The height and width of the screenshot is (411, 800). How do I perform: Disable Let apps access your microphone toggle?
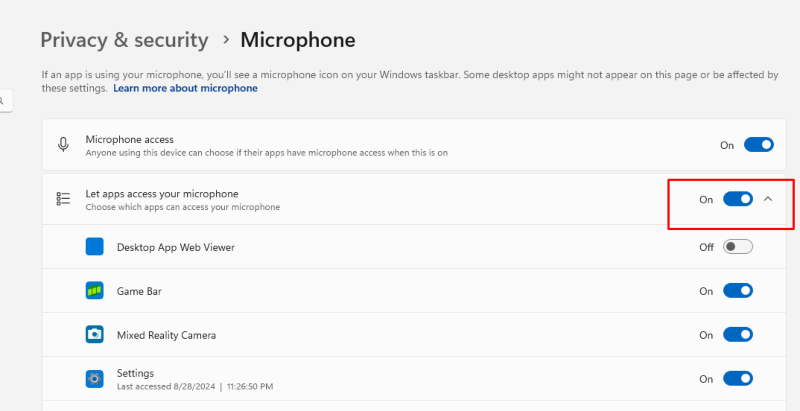click(x=738, y=199)
